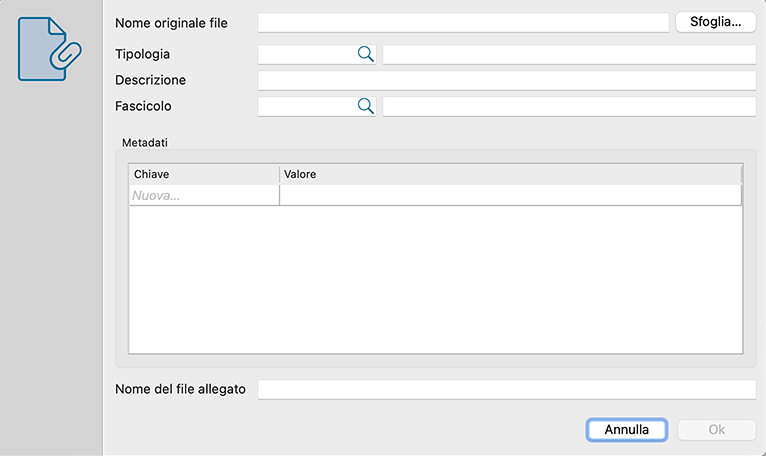The width and height of the screenshot is (766, 456).
Task: Open the Fascicolo search lookup
Action: (x=366, y=106)
